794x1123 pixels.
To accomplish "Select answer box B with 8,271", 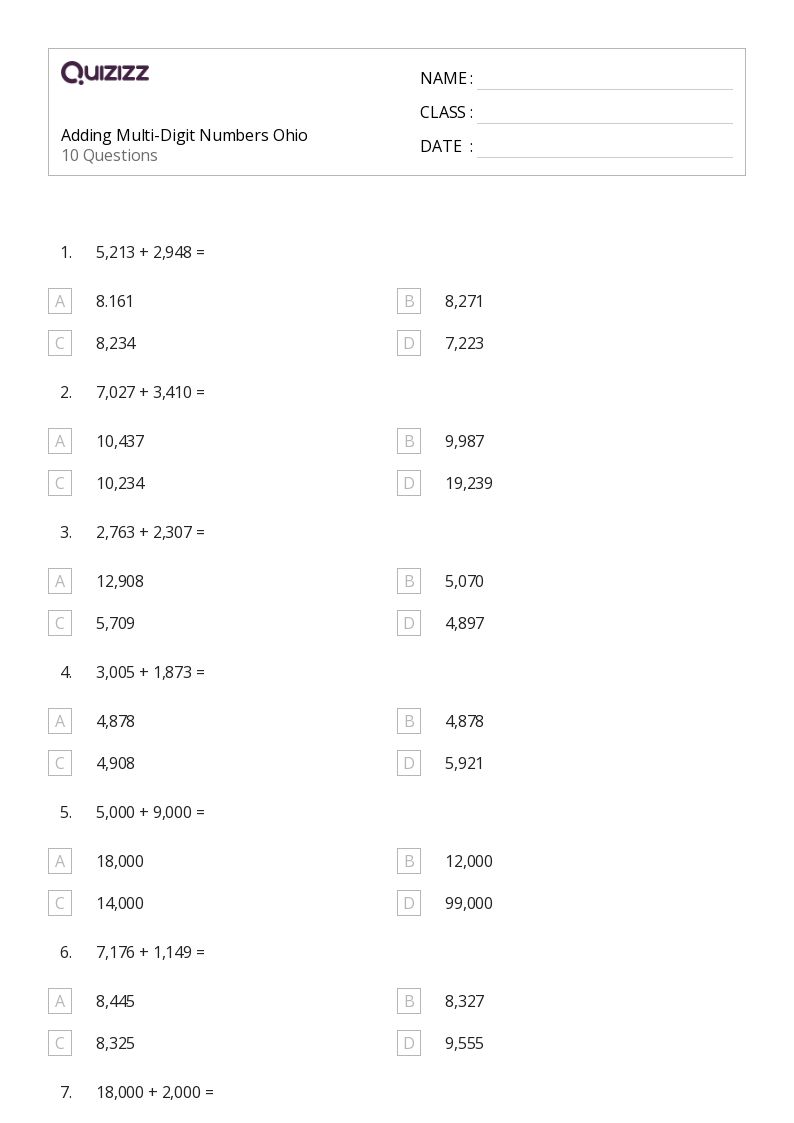I will [409, 302].
